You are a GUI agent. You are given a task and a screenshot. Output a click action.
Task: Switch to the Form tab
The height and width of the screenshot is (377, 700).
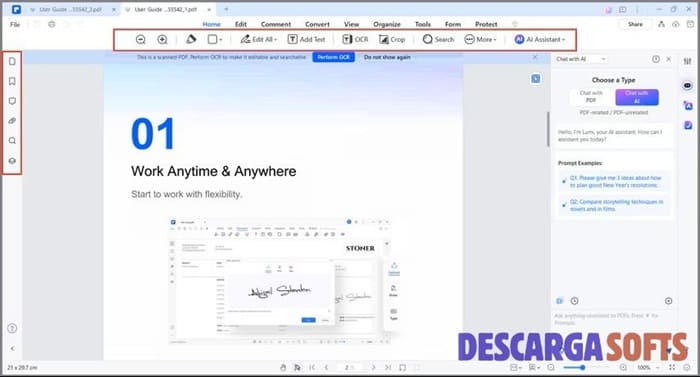[453, 24]
